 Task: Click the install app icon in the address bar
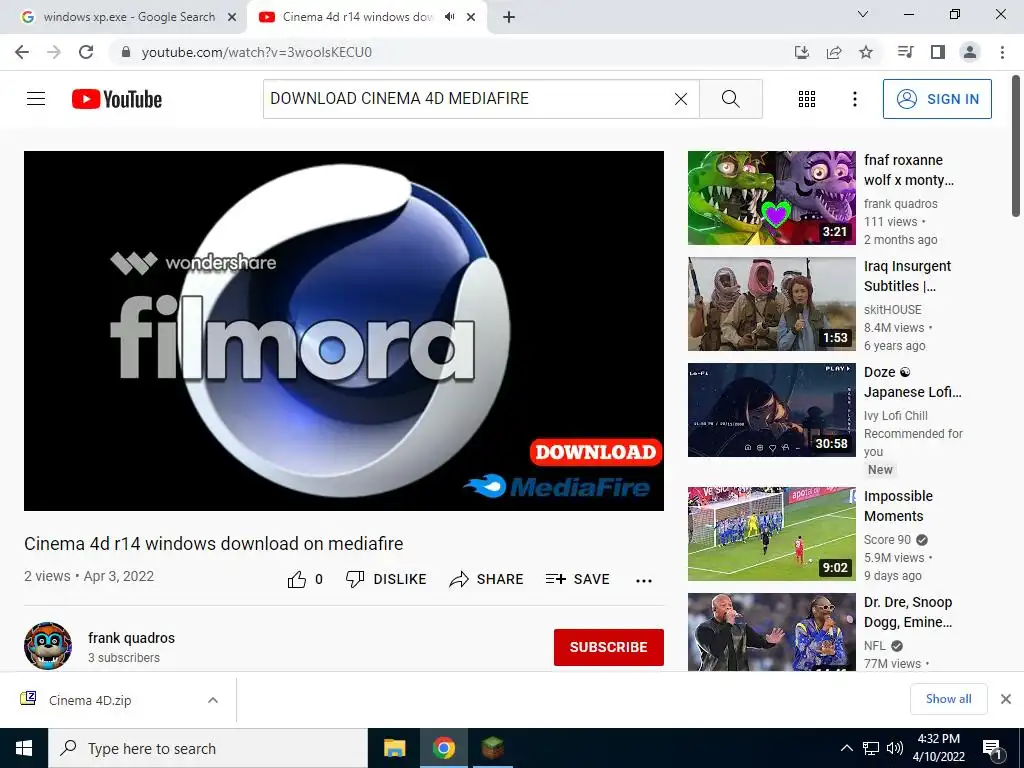(x=802, y=52)
